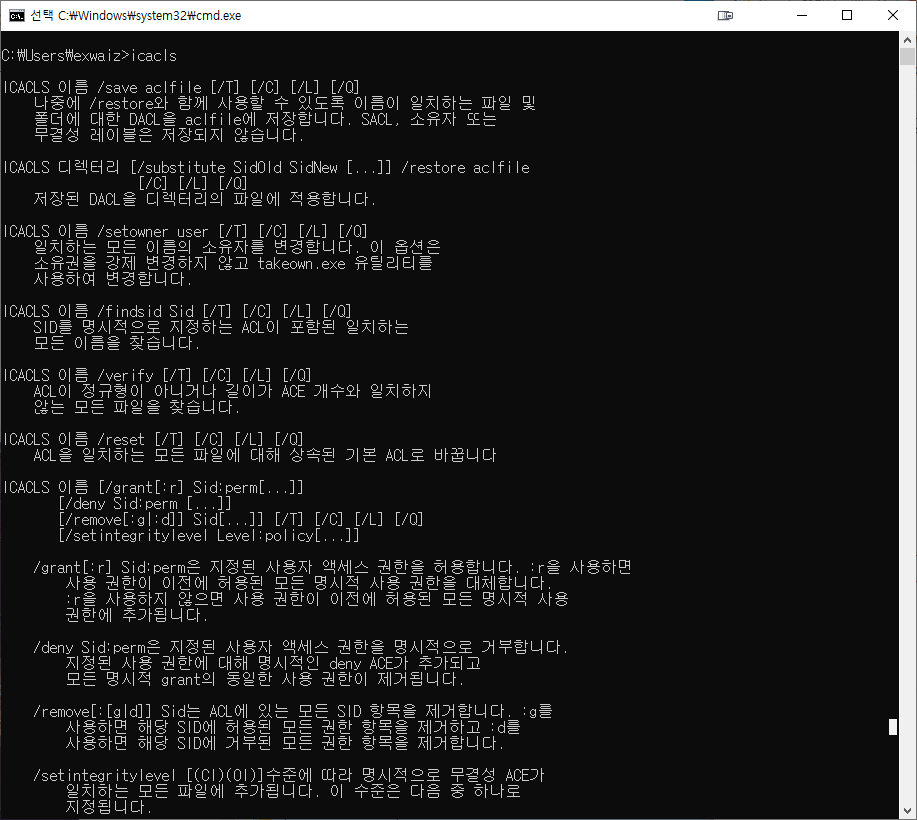Click the word 'takeown.exe'
The width and height of the screenshot is (917, 820).
(302, 263)
